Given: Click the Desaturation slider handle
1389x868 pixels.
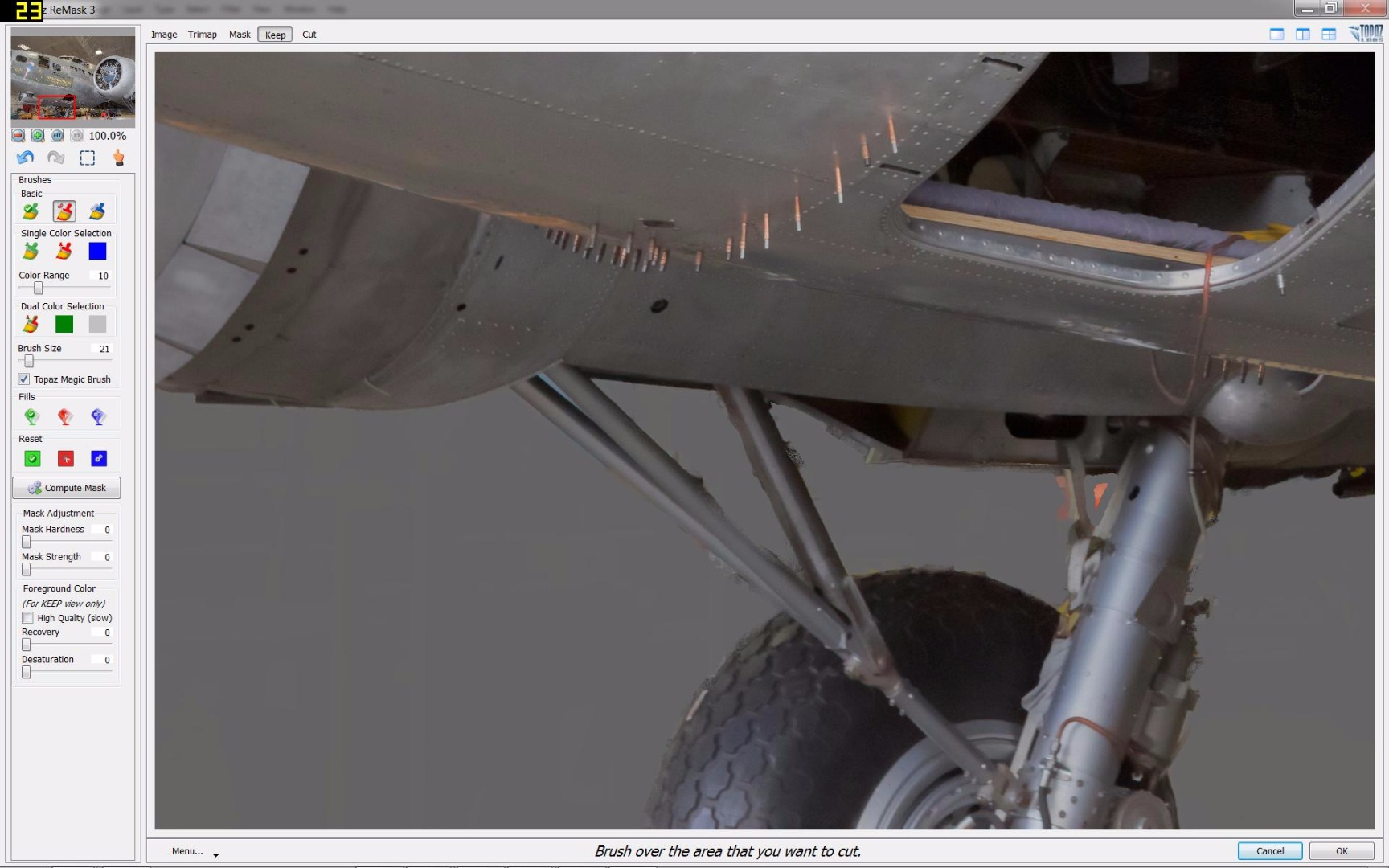Looking at the screenshot, I should pyautogui.click(x=27, y=673).
